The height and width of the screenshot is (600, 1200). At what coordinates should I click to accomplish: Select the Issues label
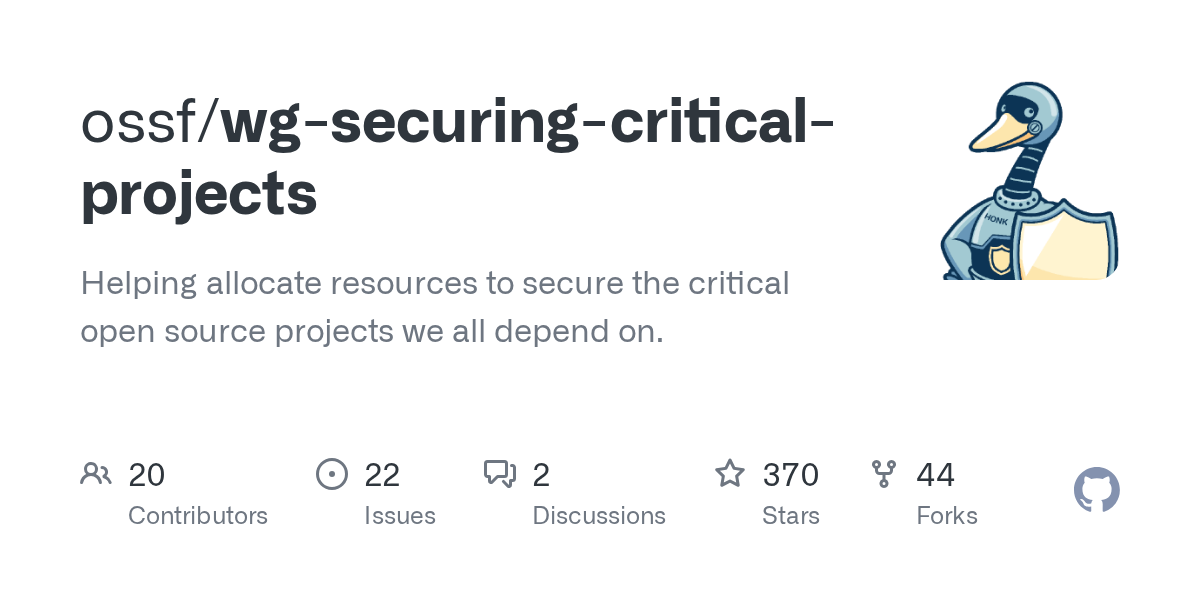(x=400, y=516)
